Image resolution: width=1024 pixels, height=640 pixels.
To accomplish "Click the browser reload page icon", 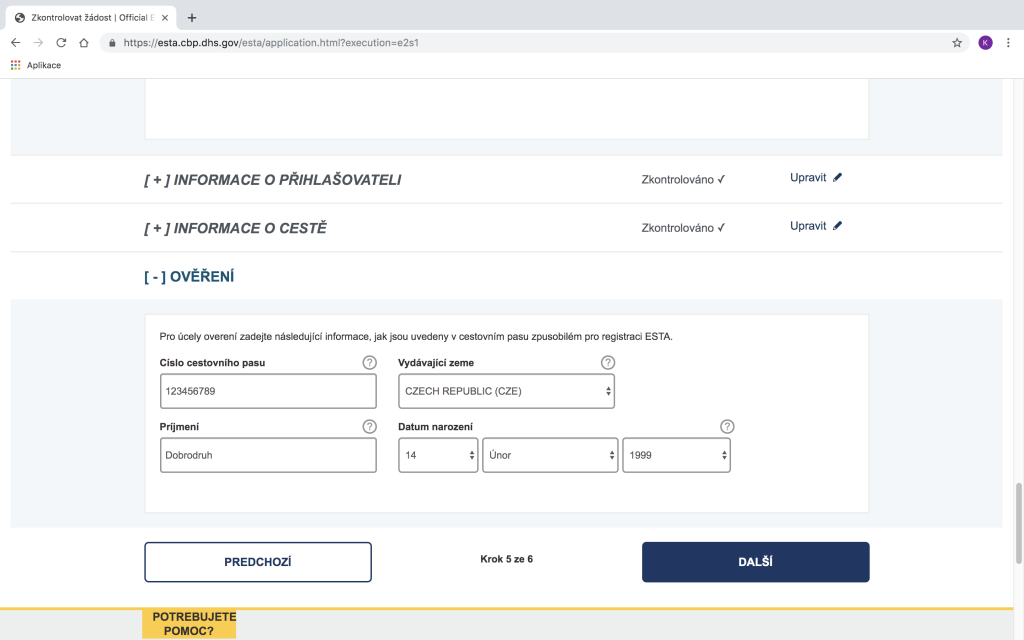I will click(61, 43).
